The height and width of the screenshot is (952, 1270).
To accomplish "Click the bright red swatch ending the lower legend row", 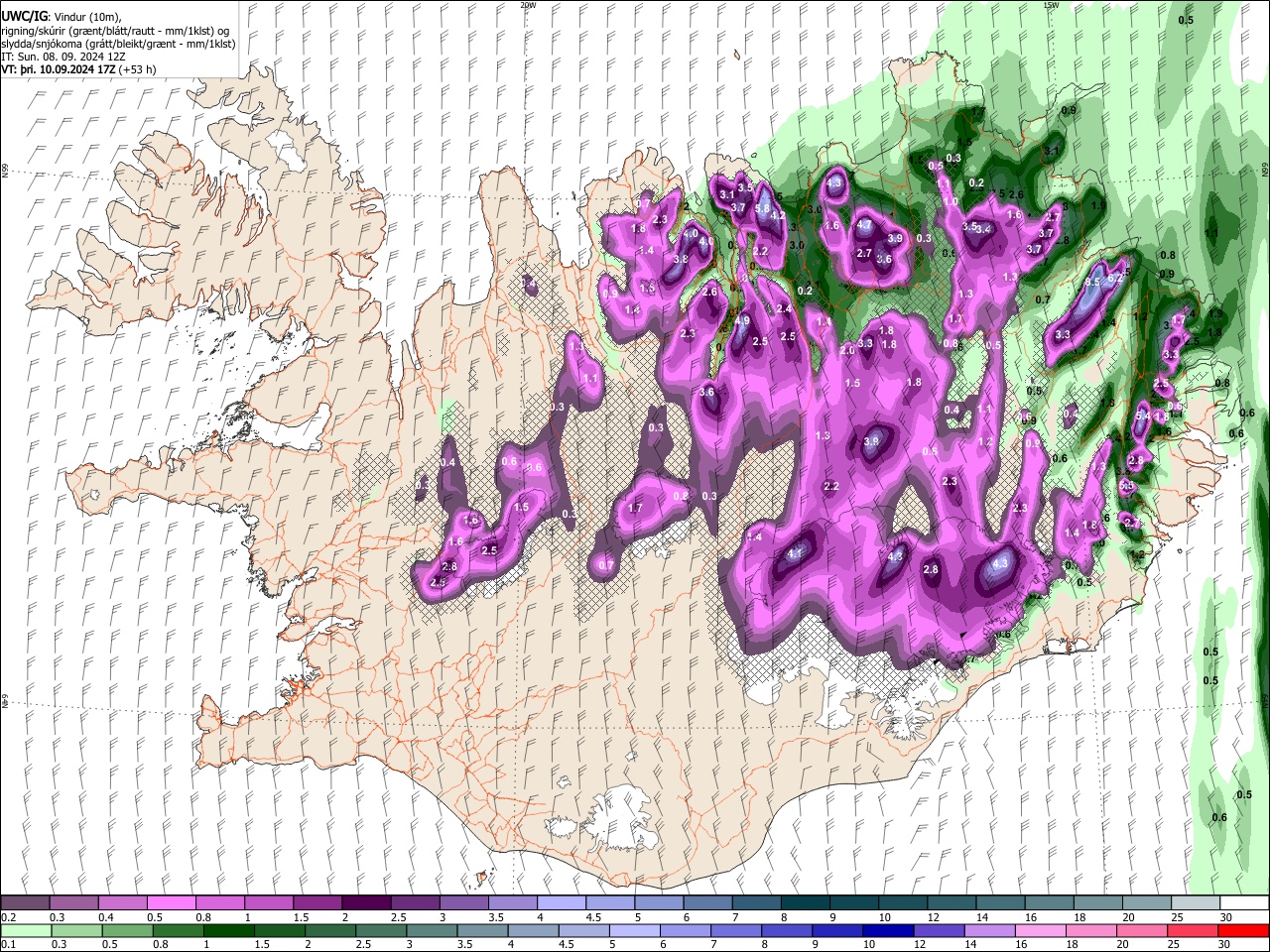I will tap(1242, 930).
